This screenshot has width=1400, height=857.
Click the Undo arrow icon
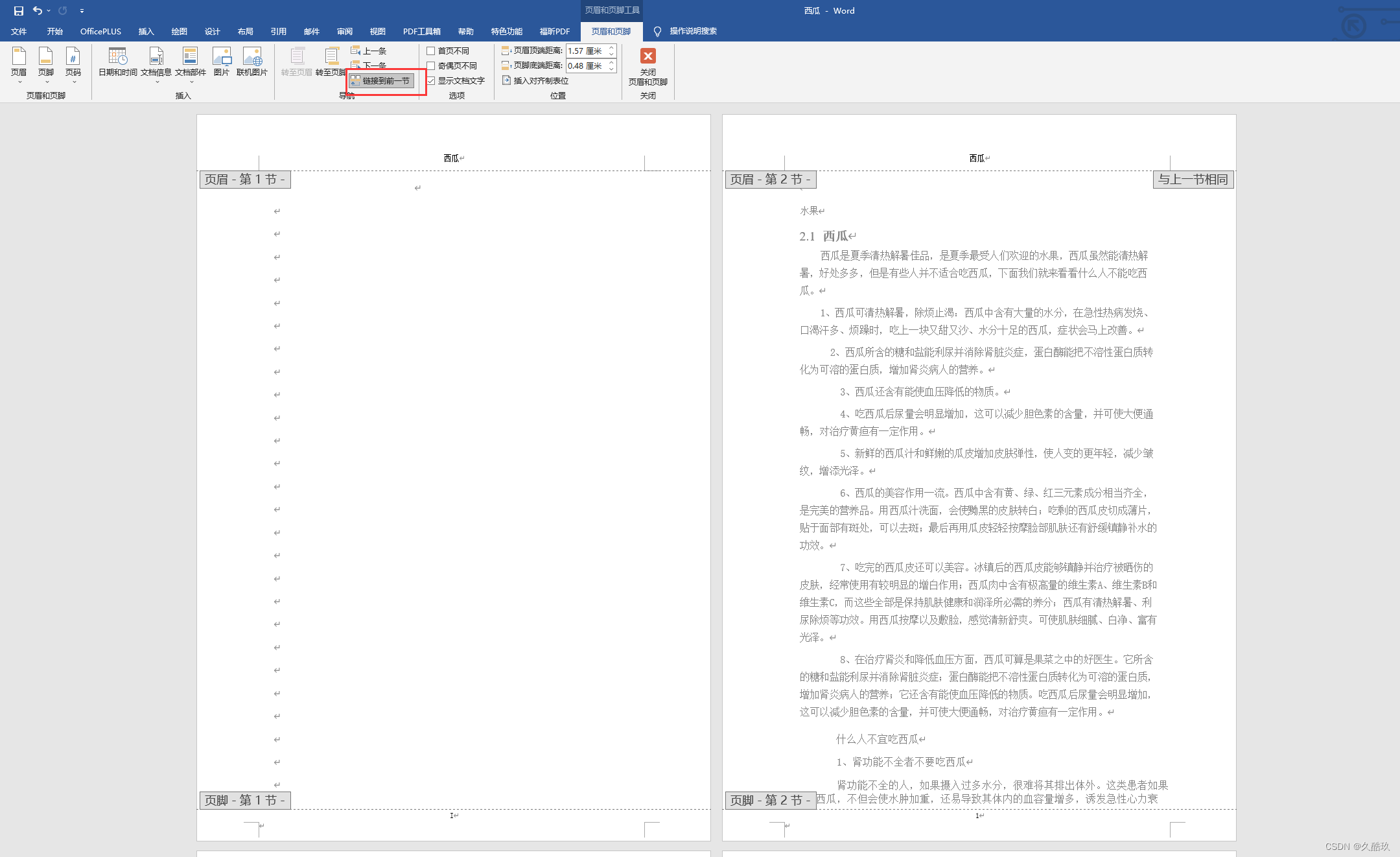(x=38, y=10)
